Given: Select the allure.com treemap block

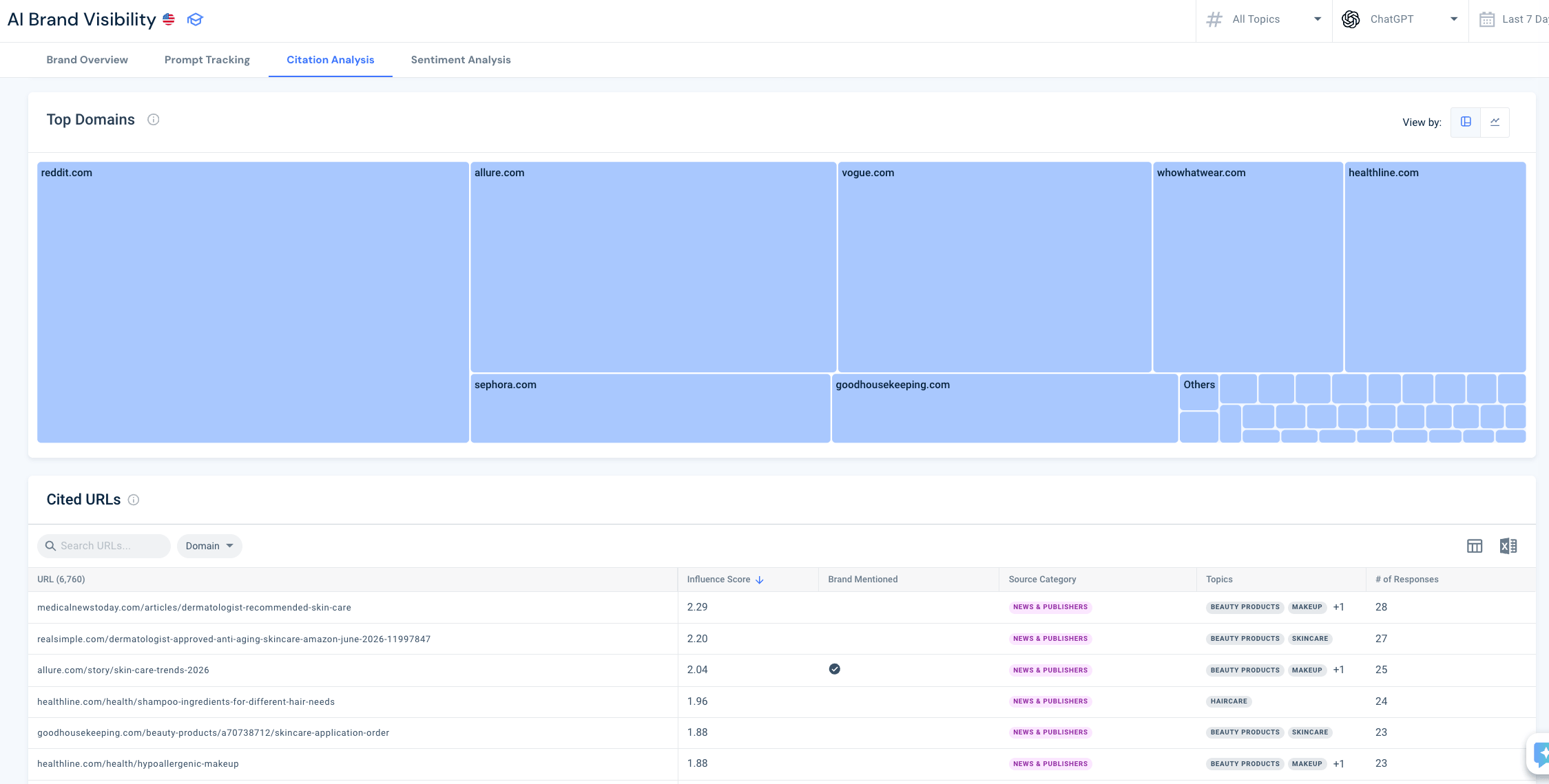Looking at the screenshot, I should tap(653, 267).
